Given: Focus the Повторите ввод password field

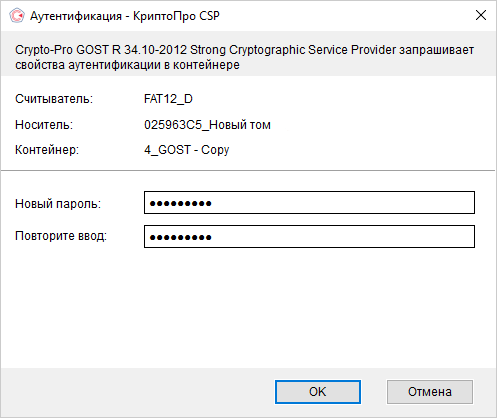Looking at the screenshot, I should coord(309,237).
